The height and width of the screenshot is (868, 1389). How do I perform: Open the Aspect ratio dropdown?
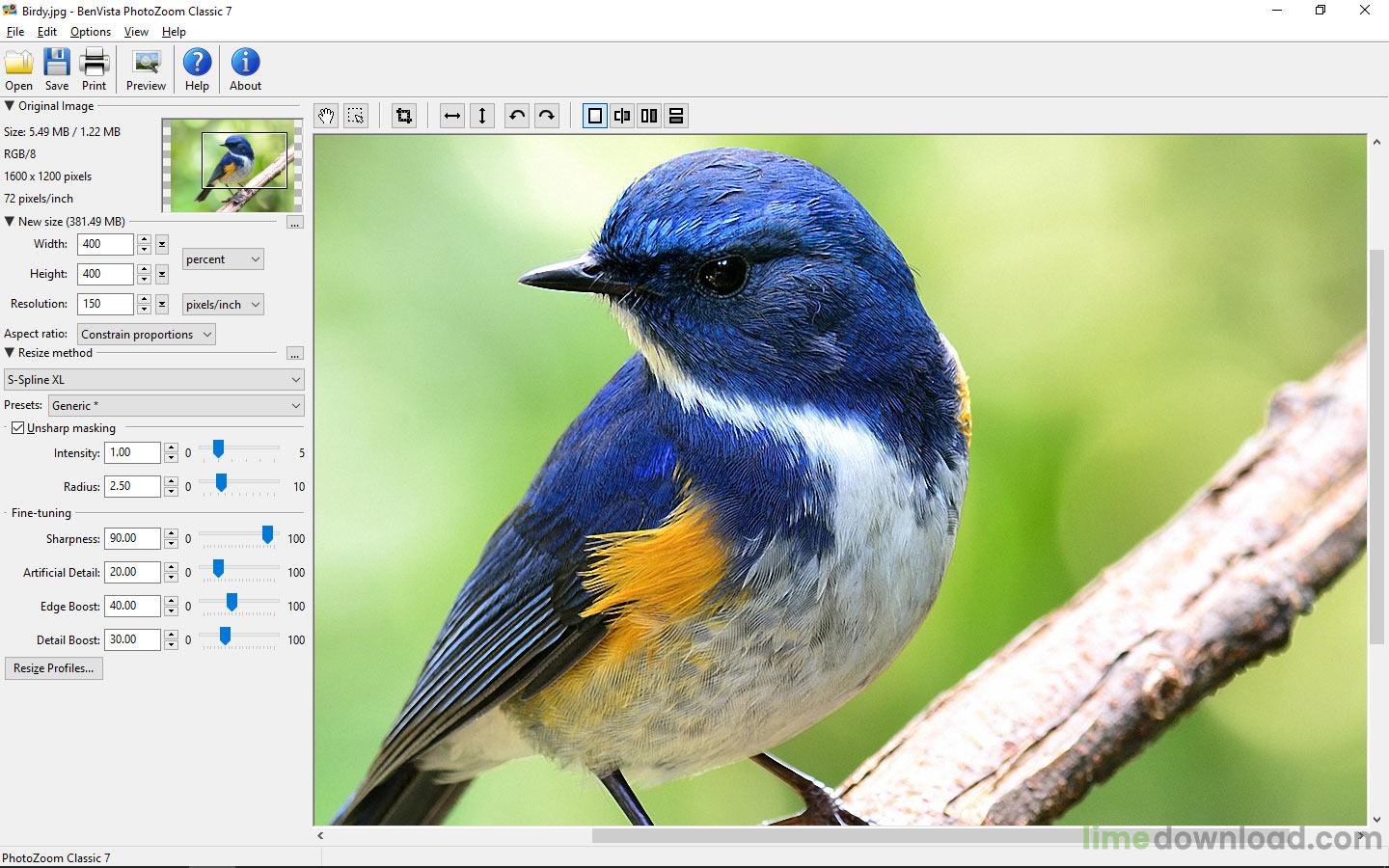pyautogui.click(x=146, y=335)
